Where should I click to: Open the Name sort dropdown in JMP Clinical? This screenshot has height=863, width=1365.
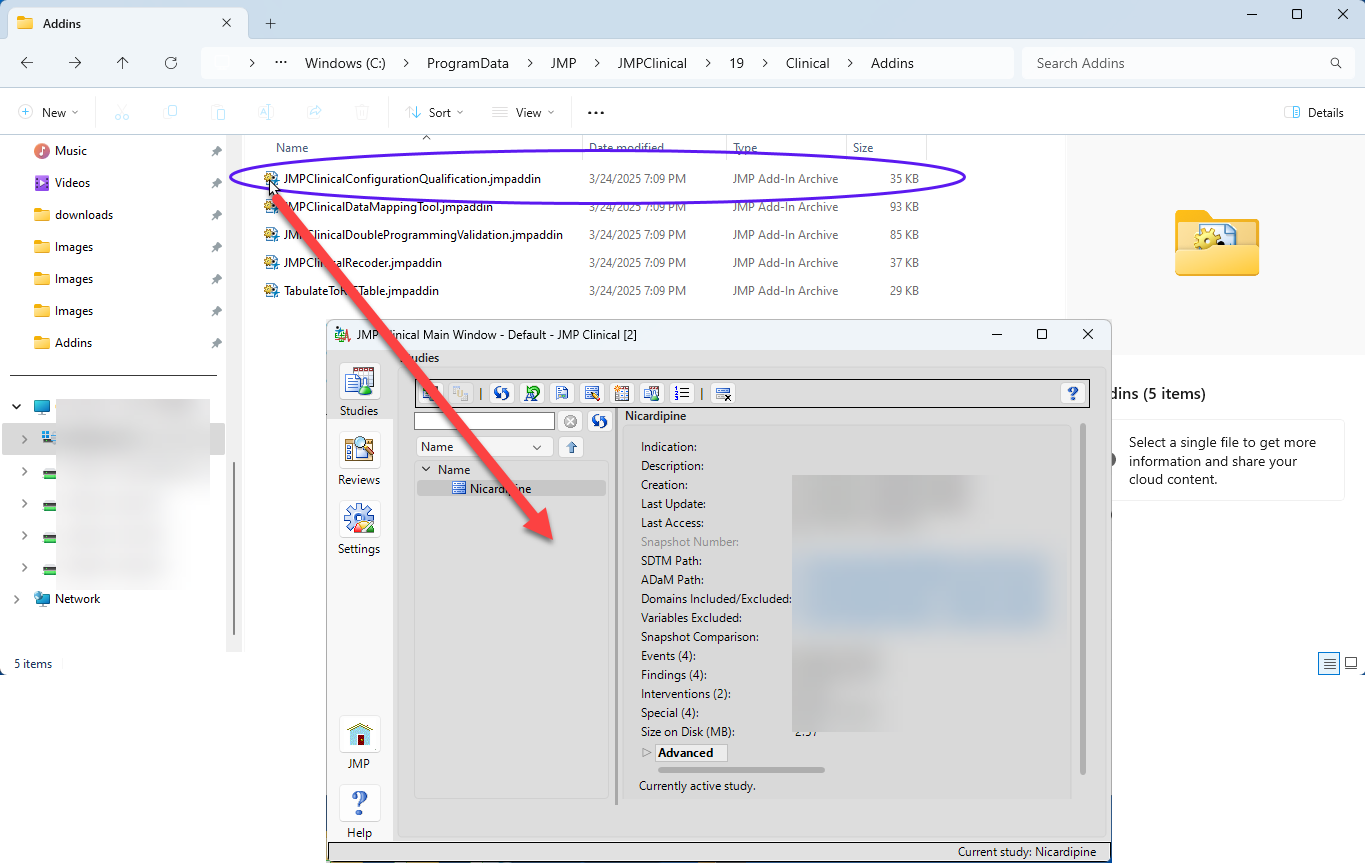point(485,447)
